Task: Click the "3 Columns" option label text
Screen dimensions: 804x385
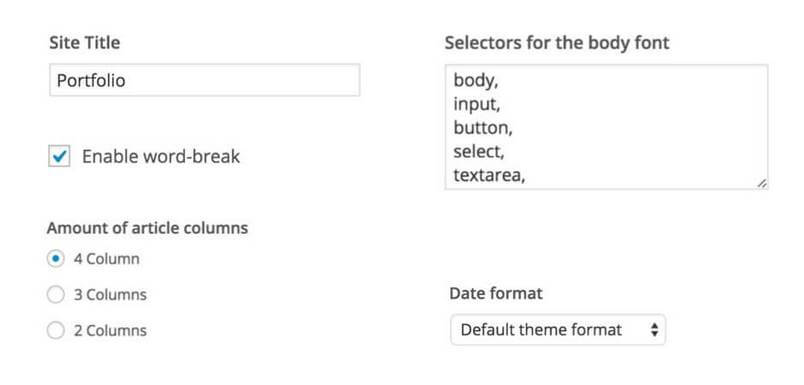Action: 110,295
